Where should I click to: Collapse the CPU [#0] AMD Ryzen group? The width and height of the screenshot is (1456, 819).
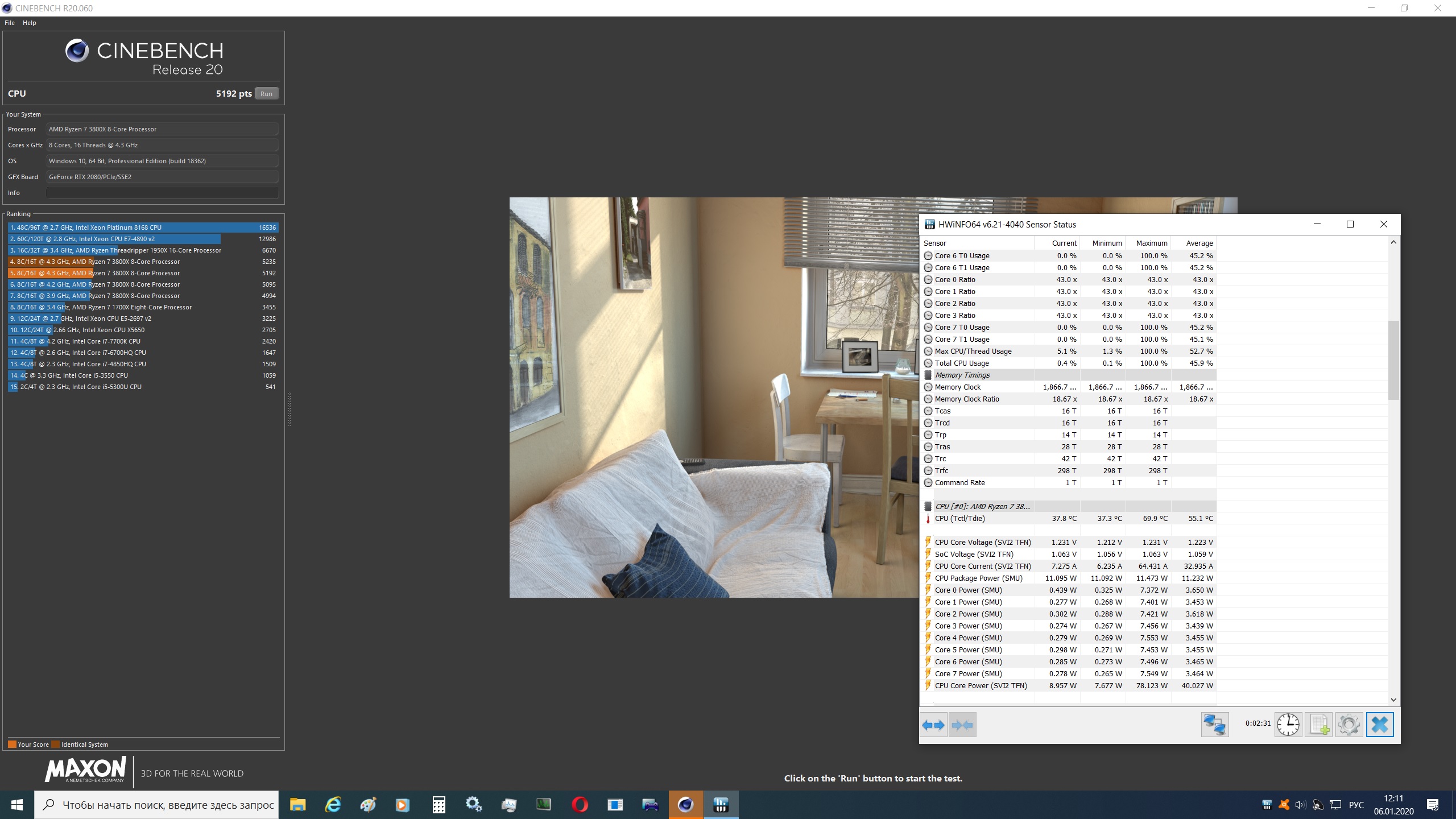[982, 507]
